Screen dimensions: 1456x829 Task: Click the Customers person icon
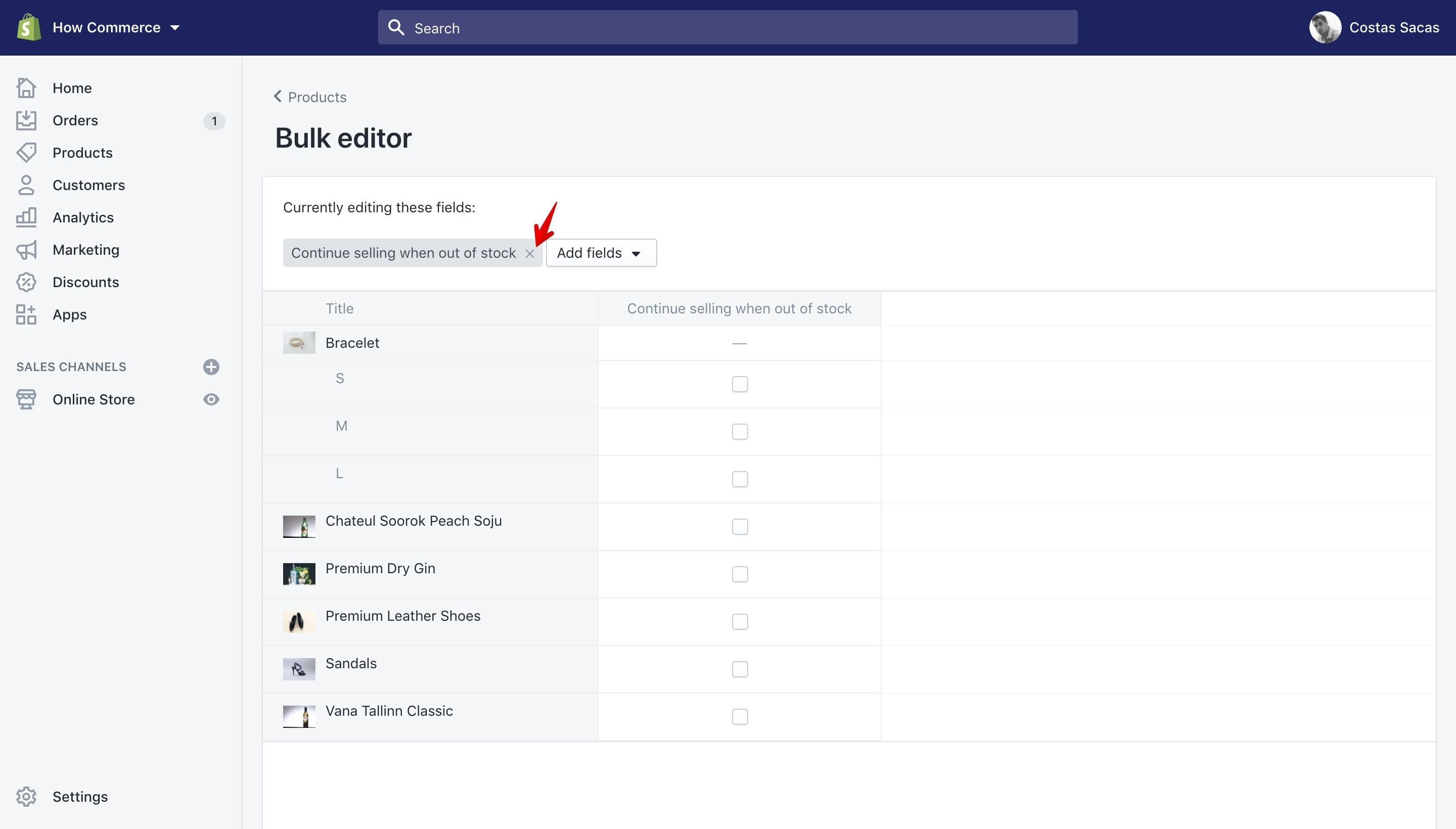pos(26,185)
